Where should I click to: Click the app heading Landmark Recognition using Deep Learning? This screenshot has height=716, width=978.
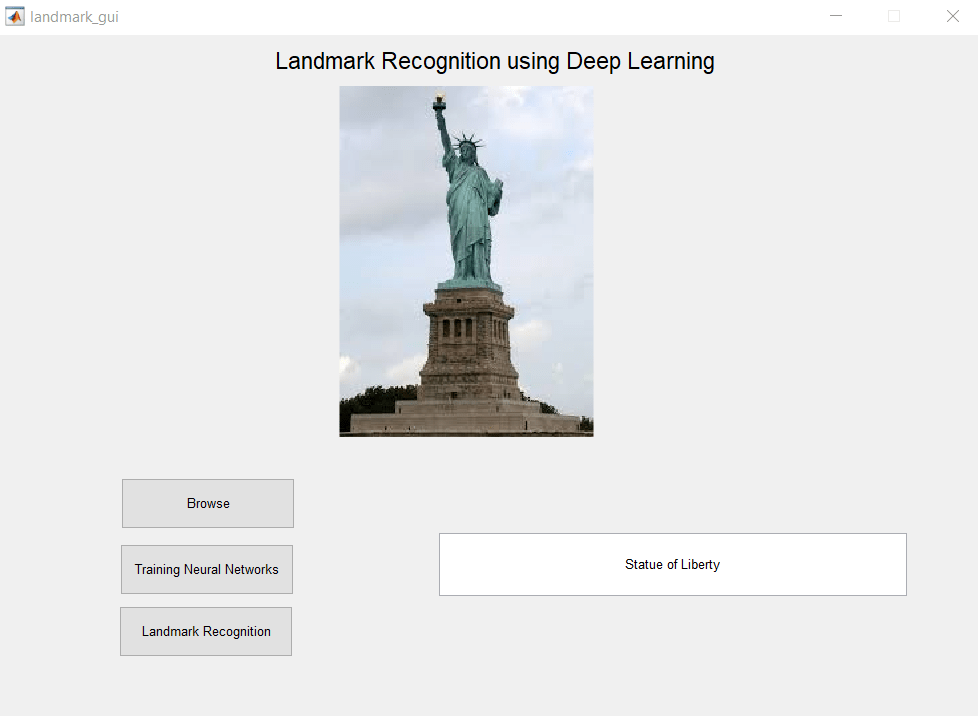point(494,61)
